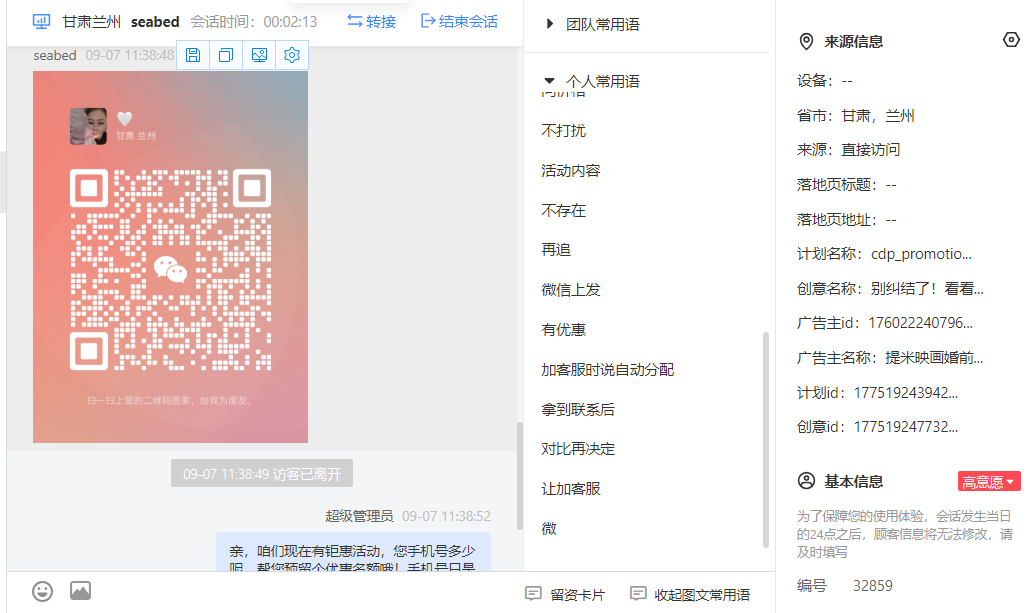Screen dimensions: 1035x613
Task: Click 结束会话 to end conversation
Action: (x=459, y=22)
